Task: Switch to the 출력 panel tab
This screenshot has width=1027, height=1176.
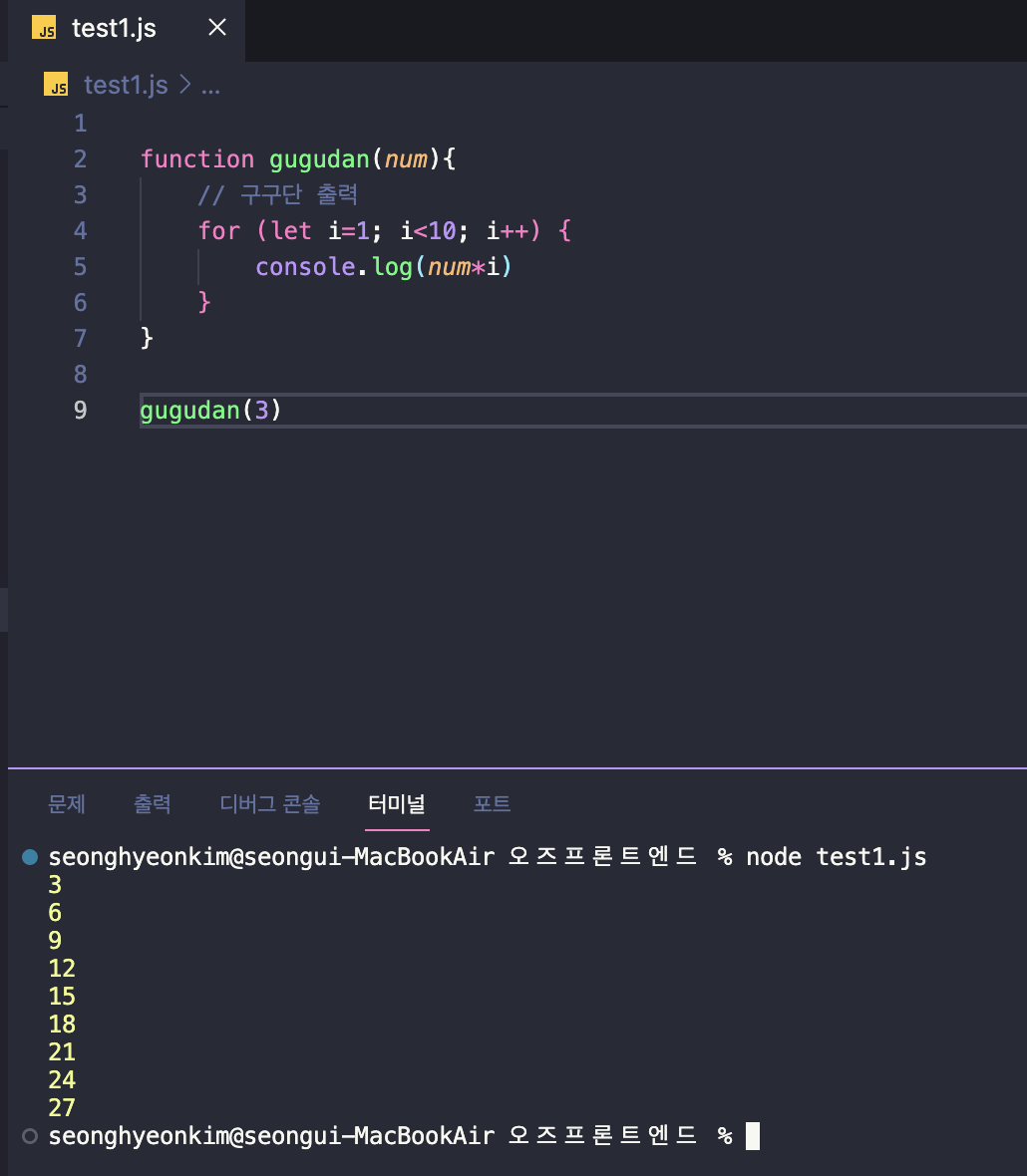Action: click(x=153, y=804)
